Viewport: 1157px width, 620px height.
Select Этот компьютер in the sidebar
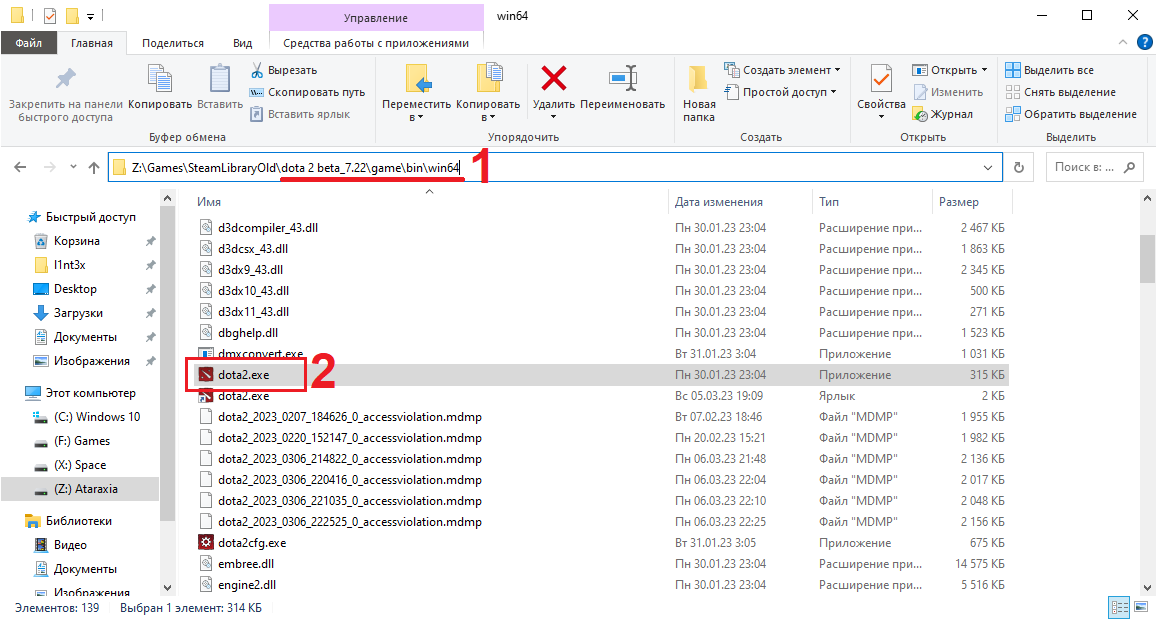pos(80,393)
